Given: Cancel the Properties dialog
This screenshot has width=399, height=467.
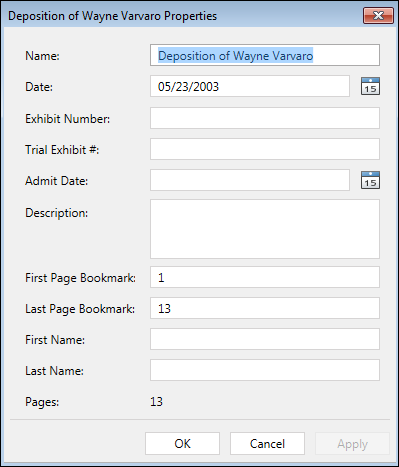Looking at the screenshot, I should click(267, 444).
